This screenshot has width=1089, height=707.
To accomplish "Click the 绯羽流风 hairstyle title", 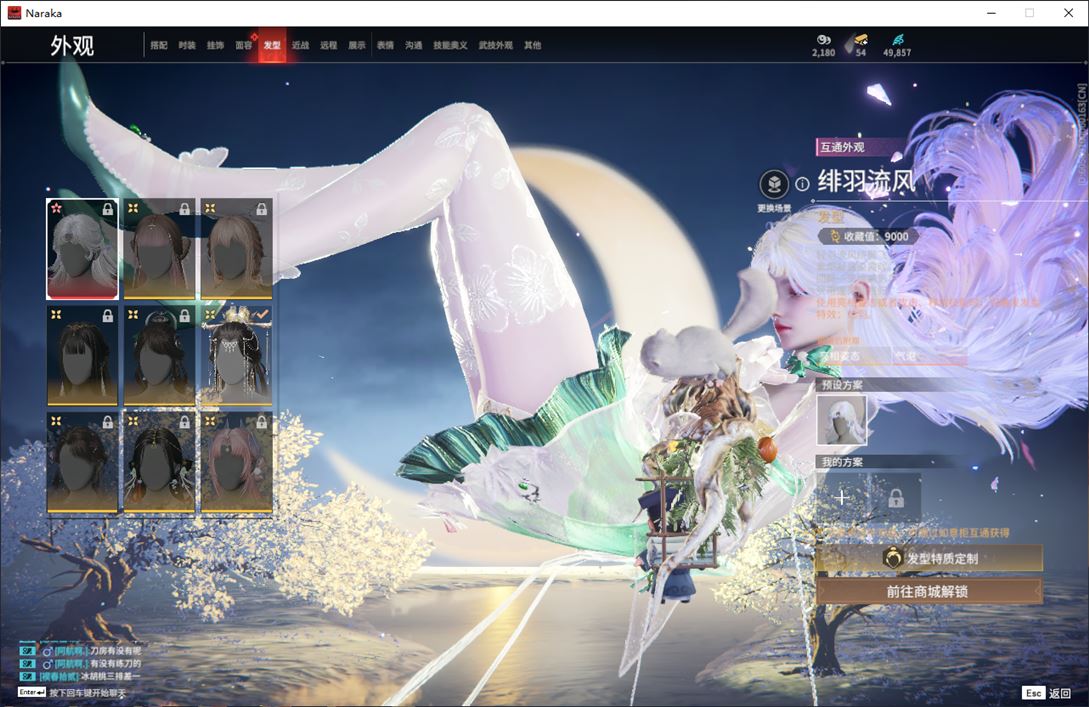I will (x=866, y=182).
